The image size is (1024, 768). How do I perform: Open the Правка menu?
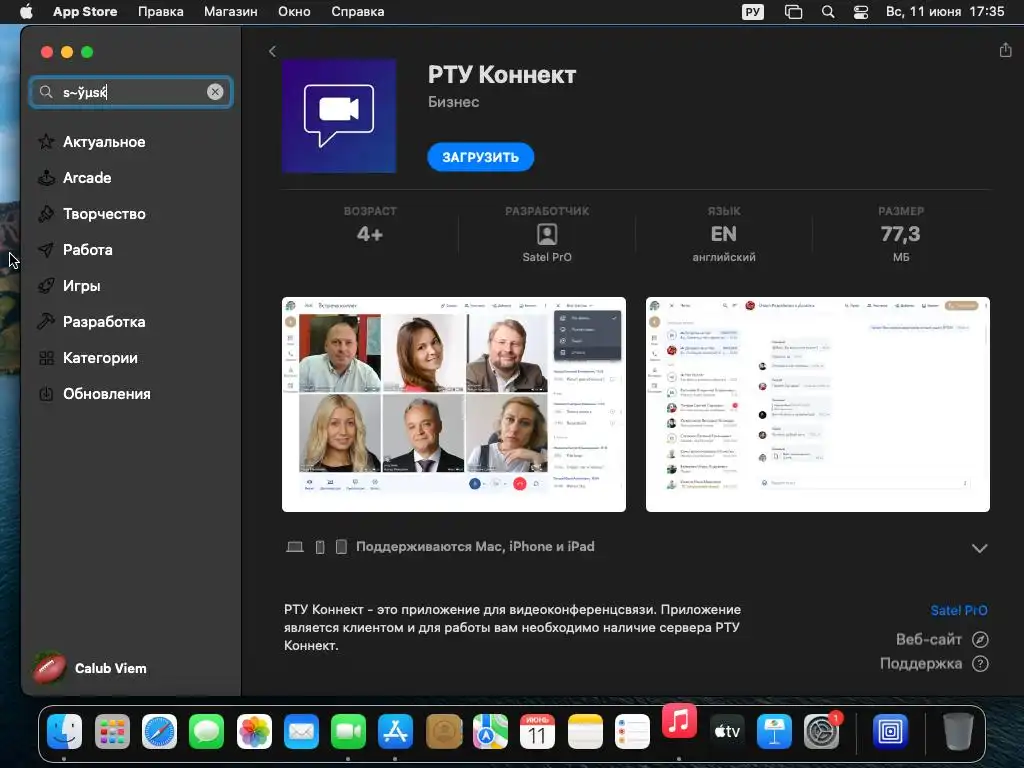click(x=161, y=12)
